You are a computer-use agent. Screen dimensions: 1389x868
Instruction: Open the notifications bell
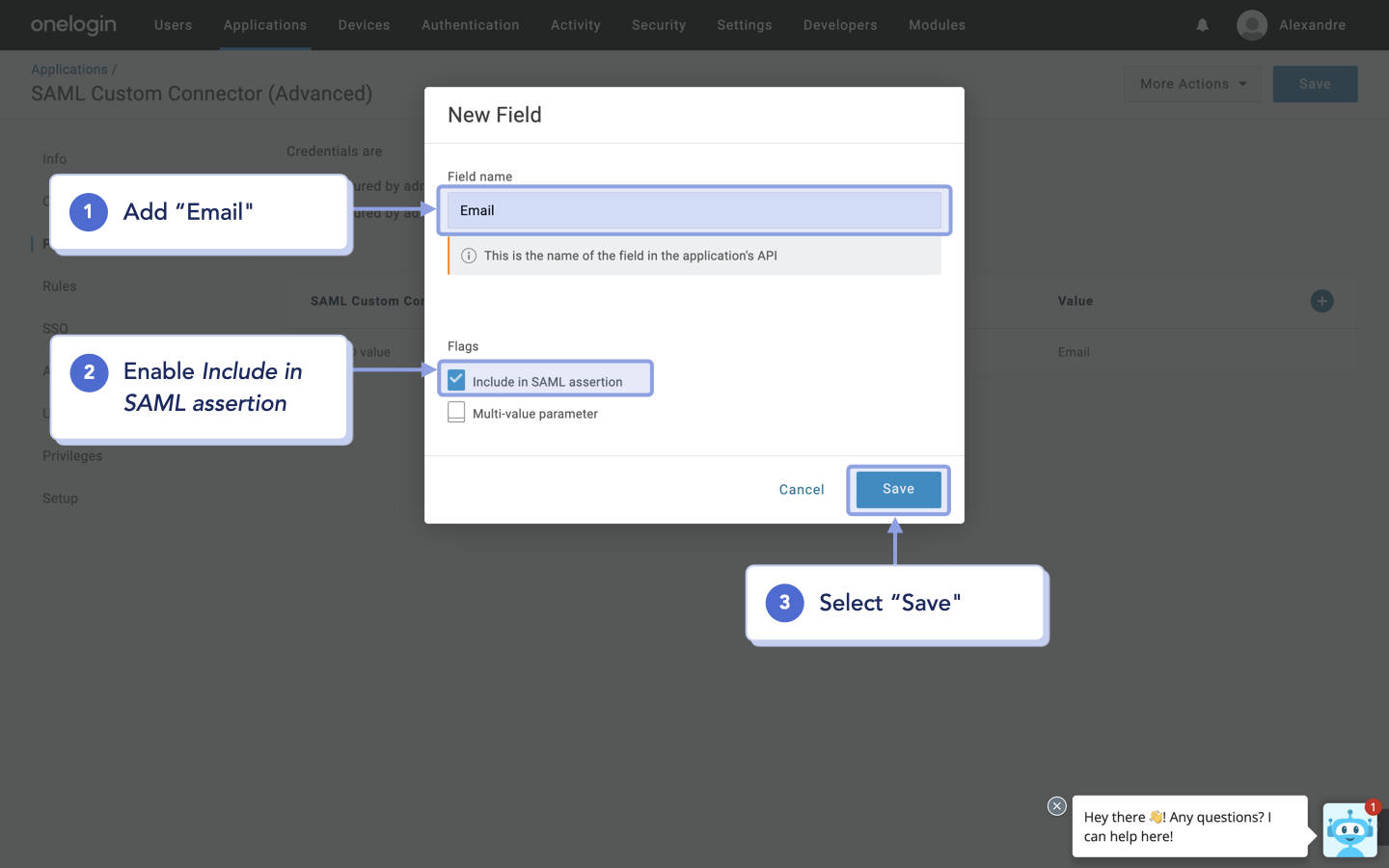(x=1202, y=25)
